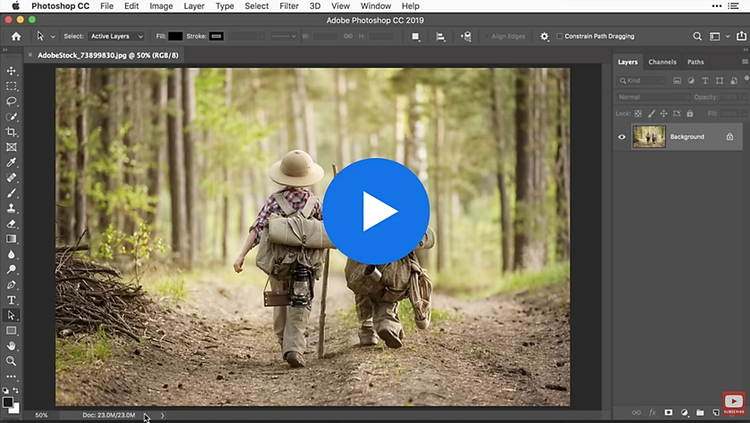Screen dimensions: 750x423
Task: Play the video with the center button
Action: coord(376,210)
